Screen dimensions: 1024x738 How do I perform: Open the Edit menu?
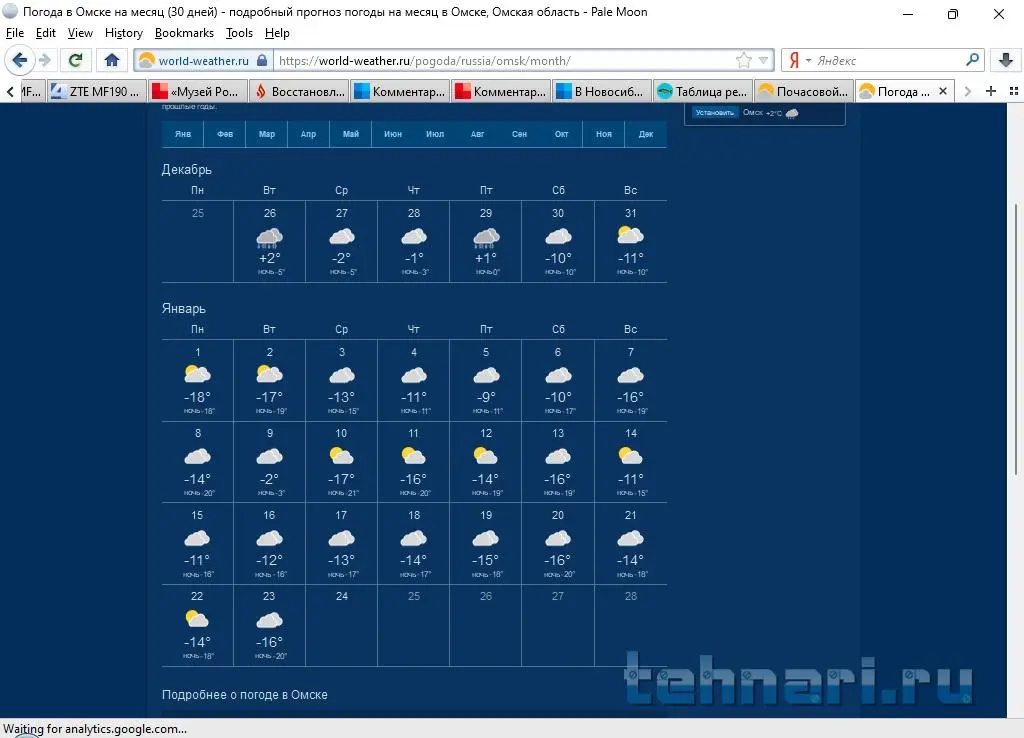click(x=45, y=33)
